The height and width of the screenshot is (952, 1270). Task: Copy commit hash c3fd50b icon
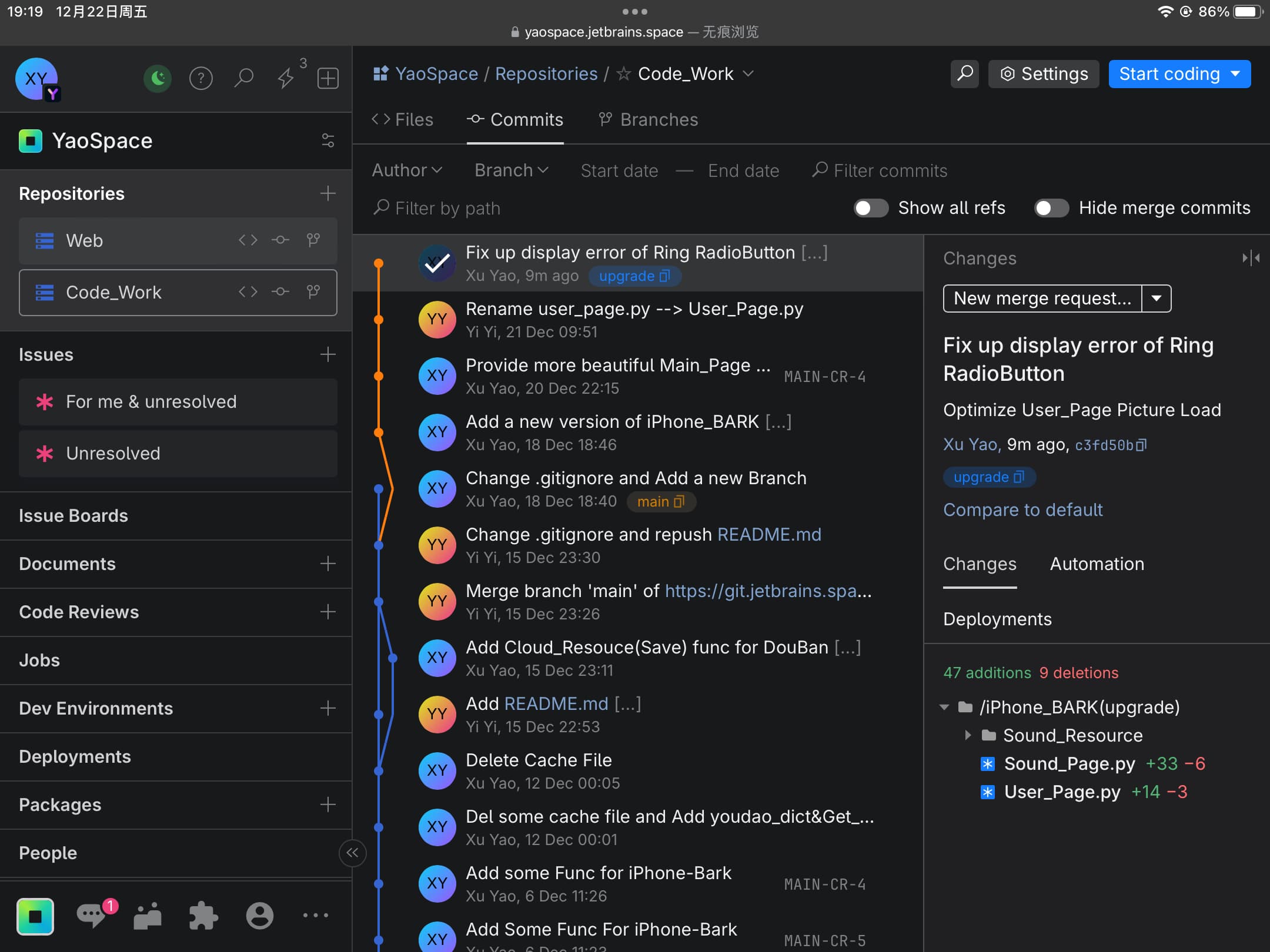[1141, 445]
